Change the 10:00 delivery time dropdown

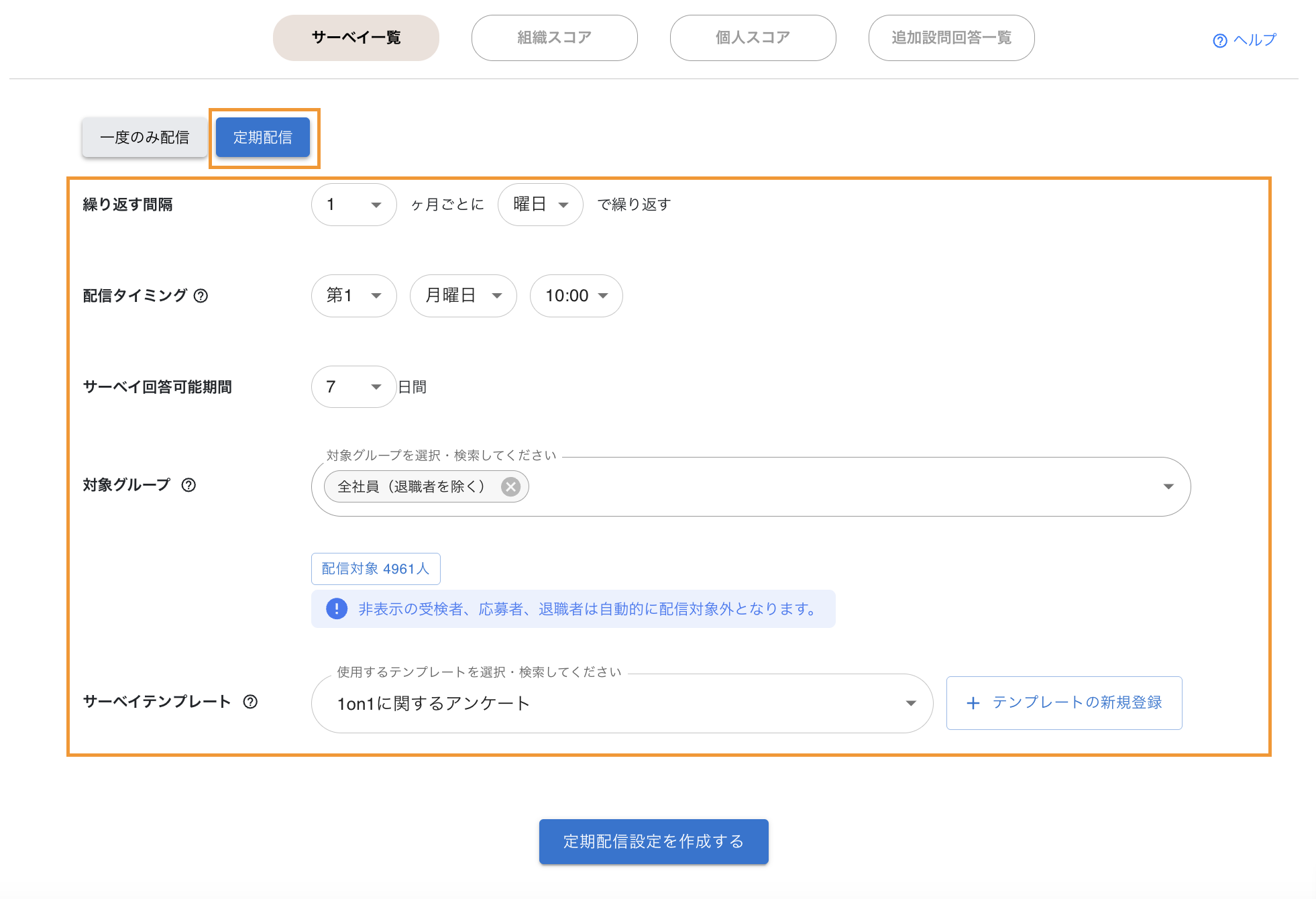pyautogui.click(x=575, y=296)
